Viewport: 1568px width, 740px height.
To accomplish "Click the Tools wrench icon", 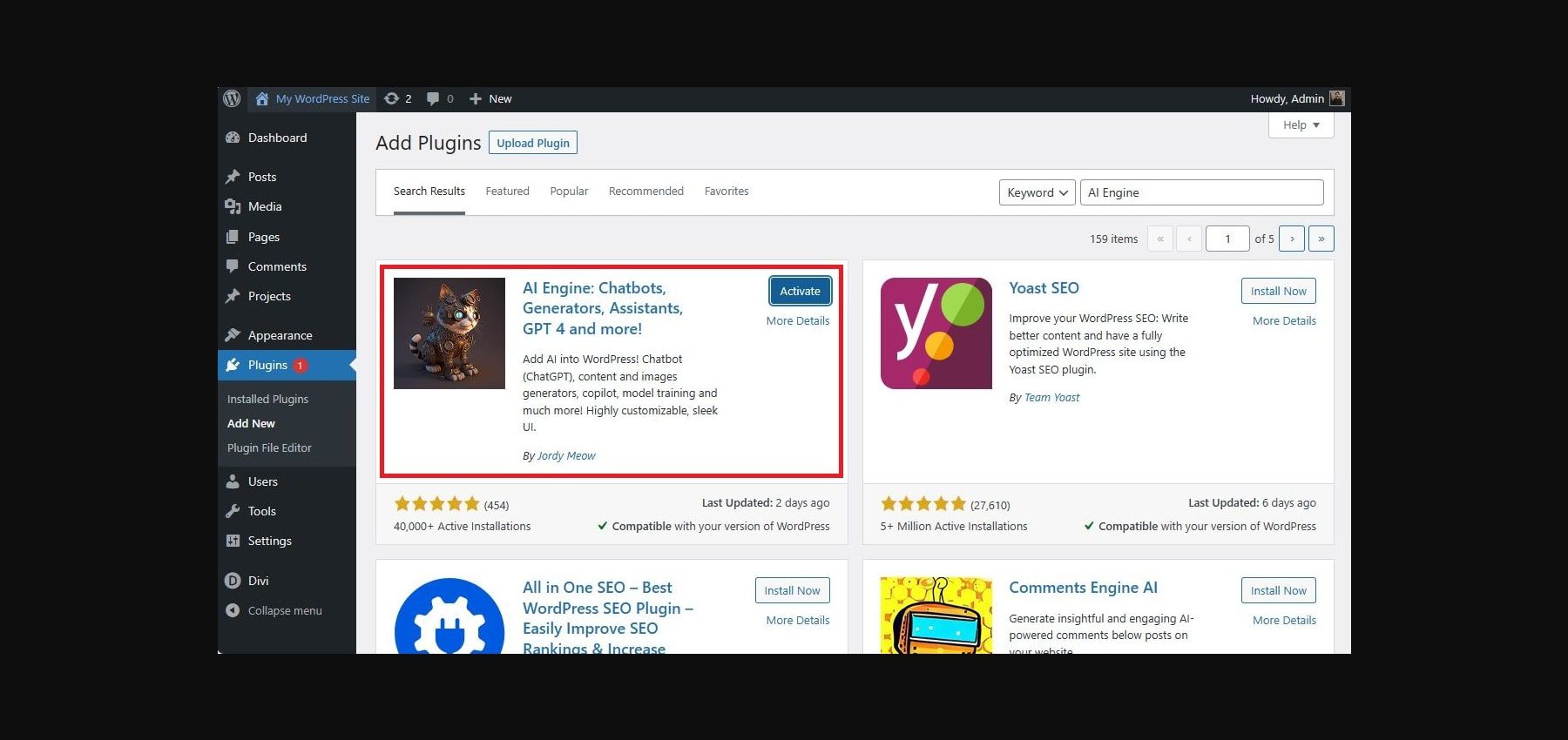I will pos(233,511).
